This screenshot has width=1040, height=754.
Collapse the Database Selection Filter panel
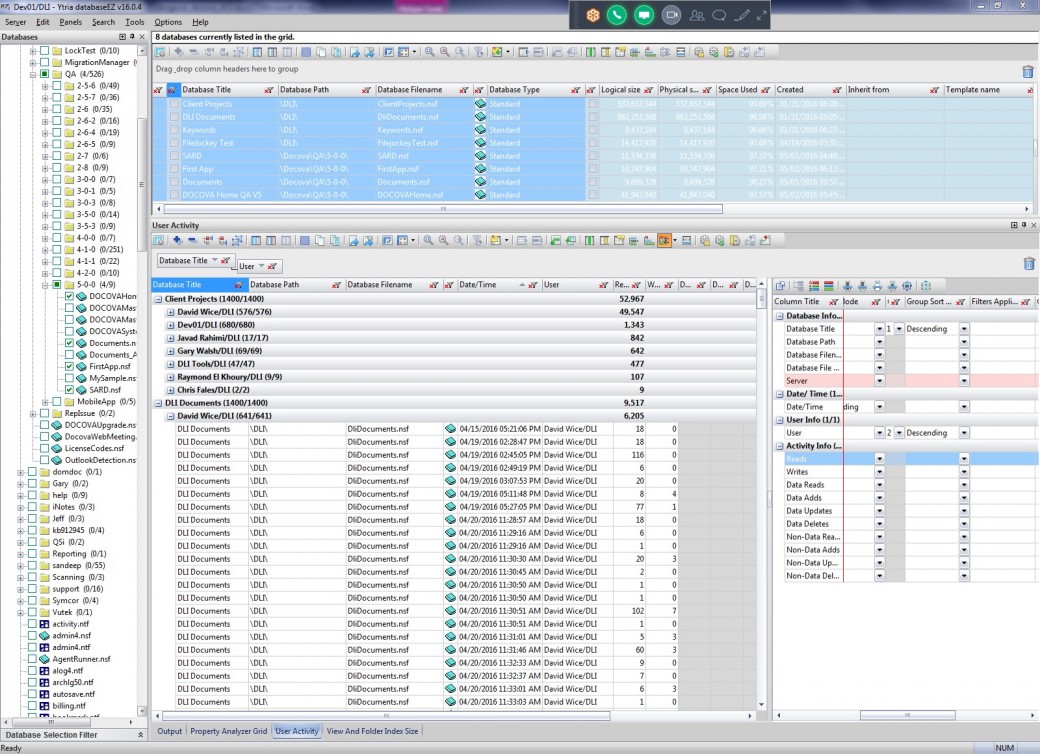(x=139, y=735)
